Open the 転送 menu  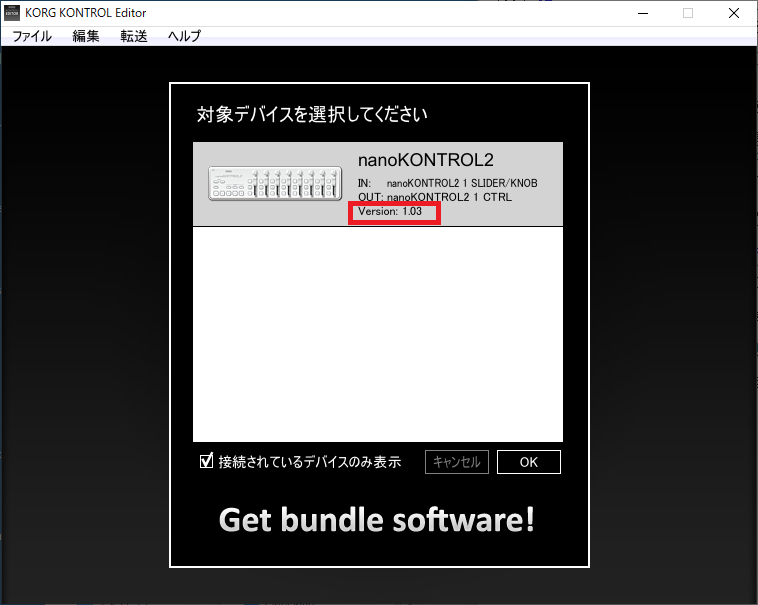pos(134,36)
